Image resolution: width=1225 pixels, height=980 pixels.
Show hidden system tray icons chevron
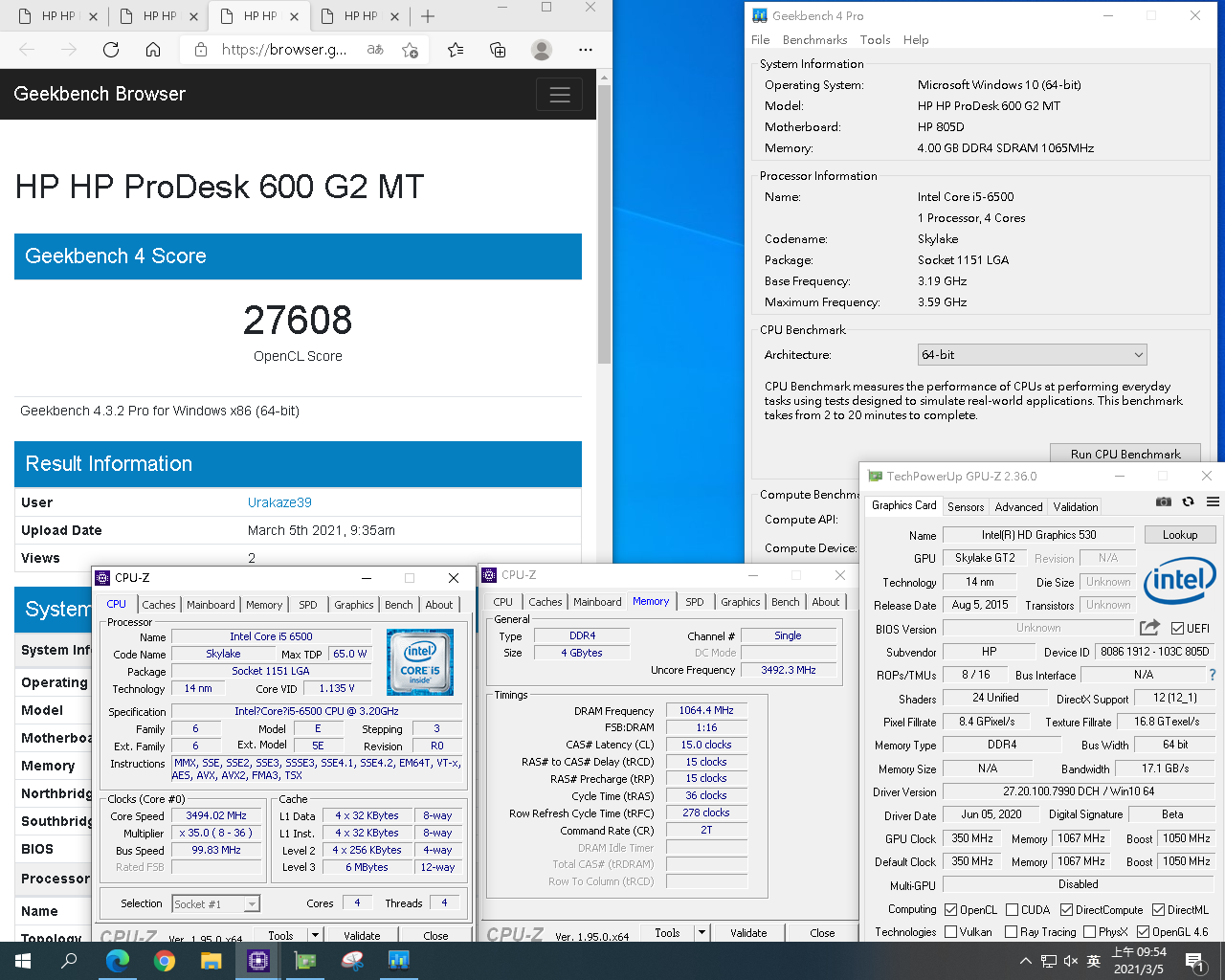point(1026,961)
